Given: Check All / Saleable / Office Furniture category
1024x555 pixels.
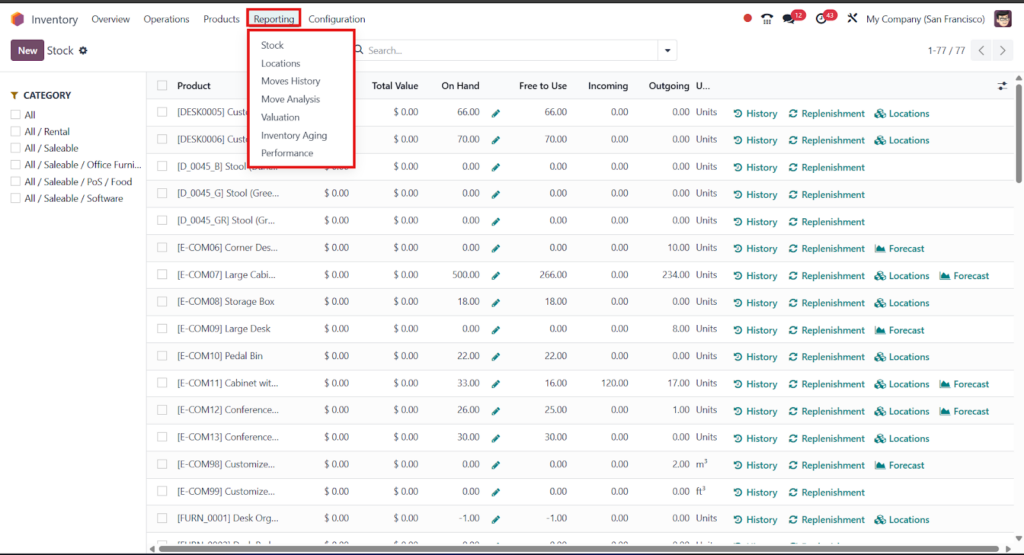Looking at the screenshot, I should 16,165.
